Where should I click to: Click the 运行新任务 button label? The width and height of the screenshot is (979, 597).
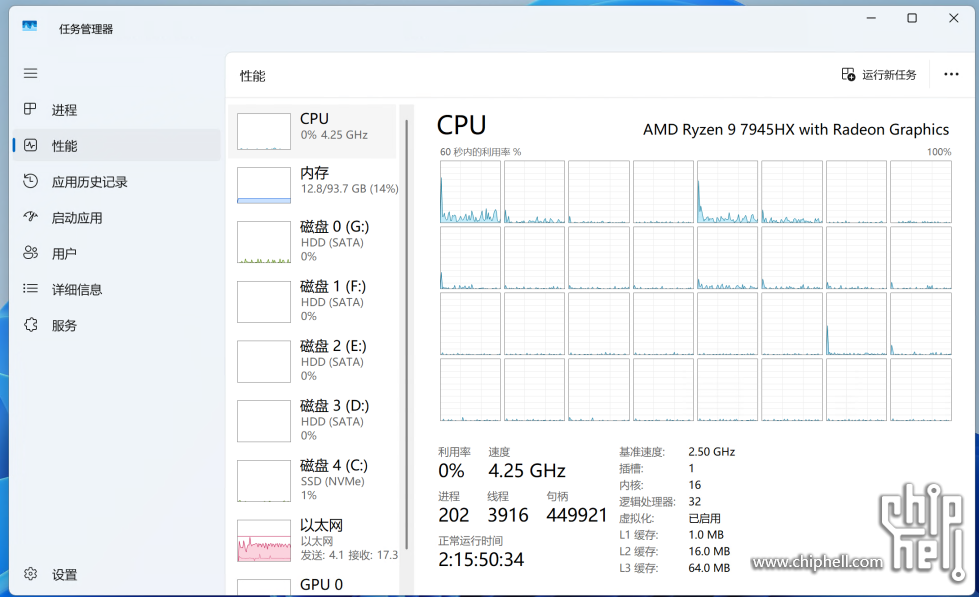tap(889, 75)
